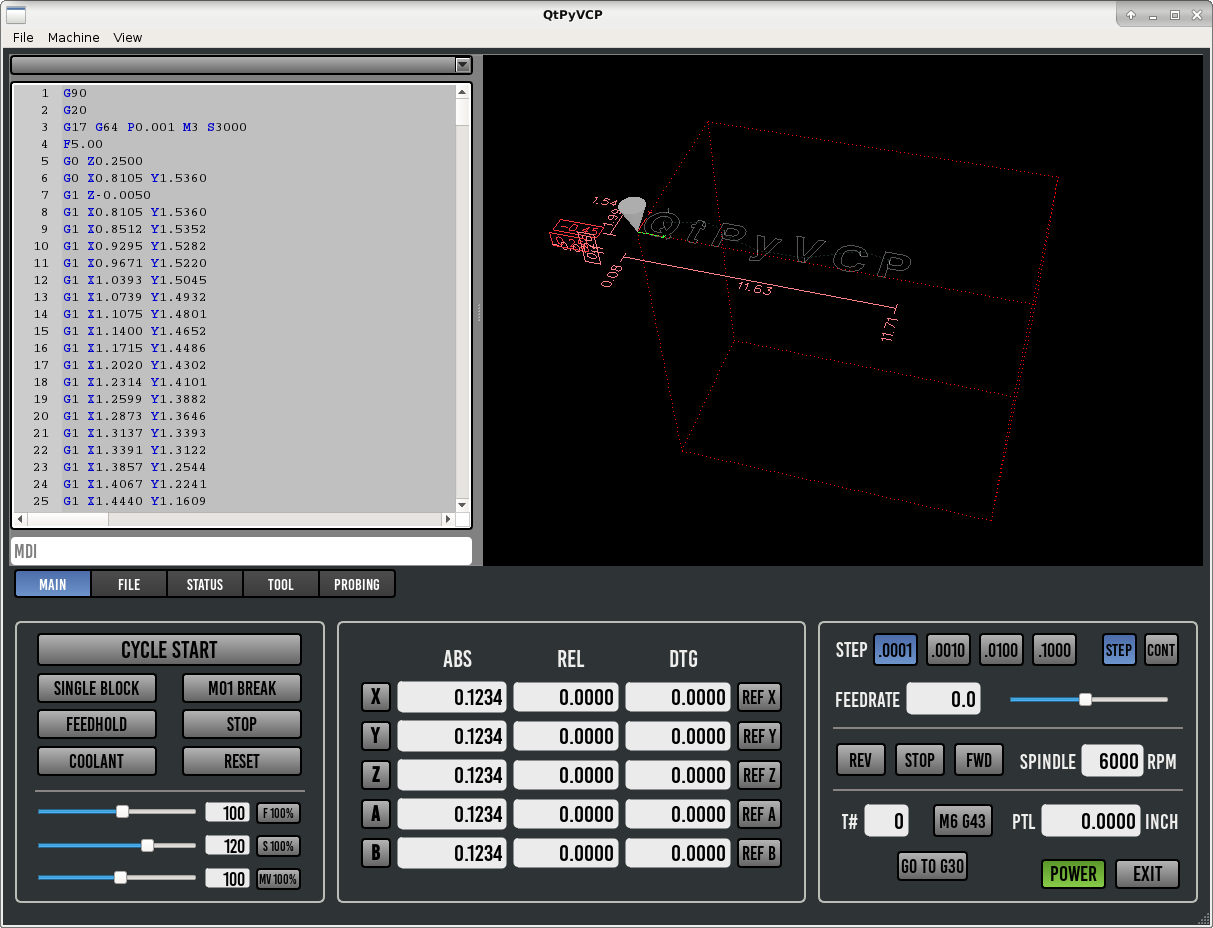Click the M6 G43 tool change button

click(x=963, y=822)
